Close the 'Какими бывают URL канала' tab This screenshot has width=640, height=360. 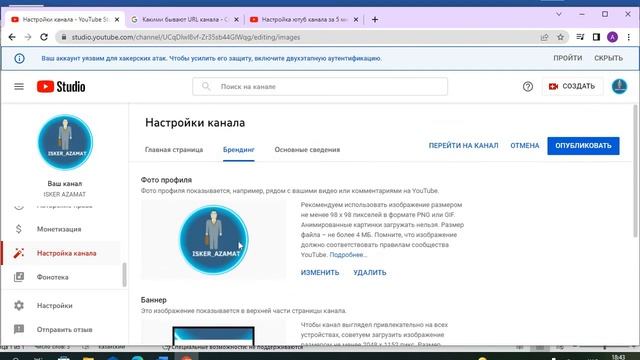point(236,19)
